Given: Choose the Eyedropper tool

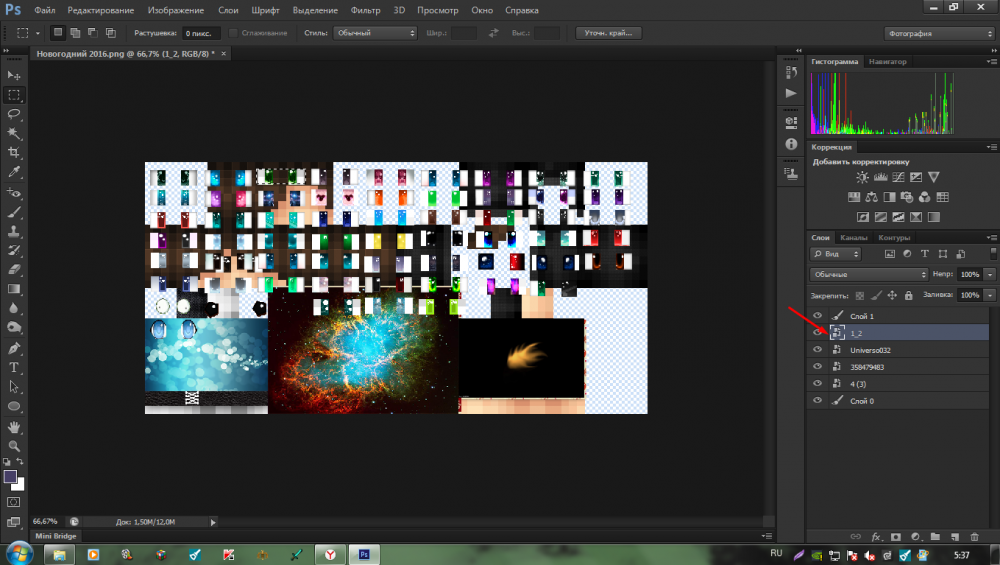Looking at the screenshot, I should tap(14, 172).
